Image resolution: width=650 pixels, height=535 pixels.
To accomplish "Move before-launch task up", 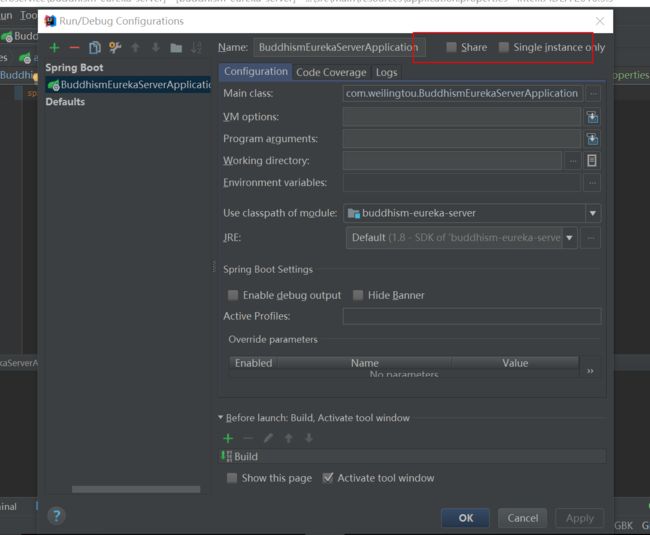I will (289, 438).
